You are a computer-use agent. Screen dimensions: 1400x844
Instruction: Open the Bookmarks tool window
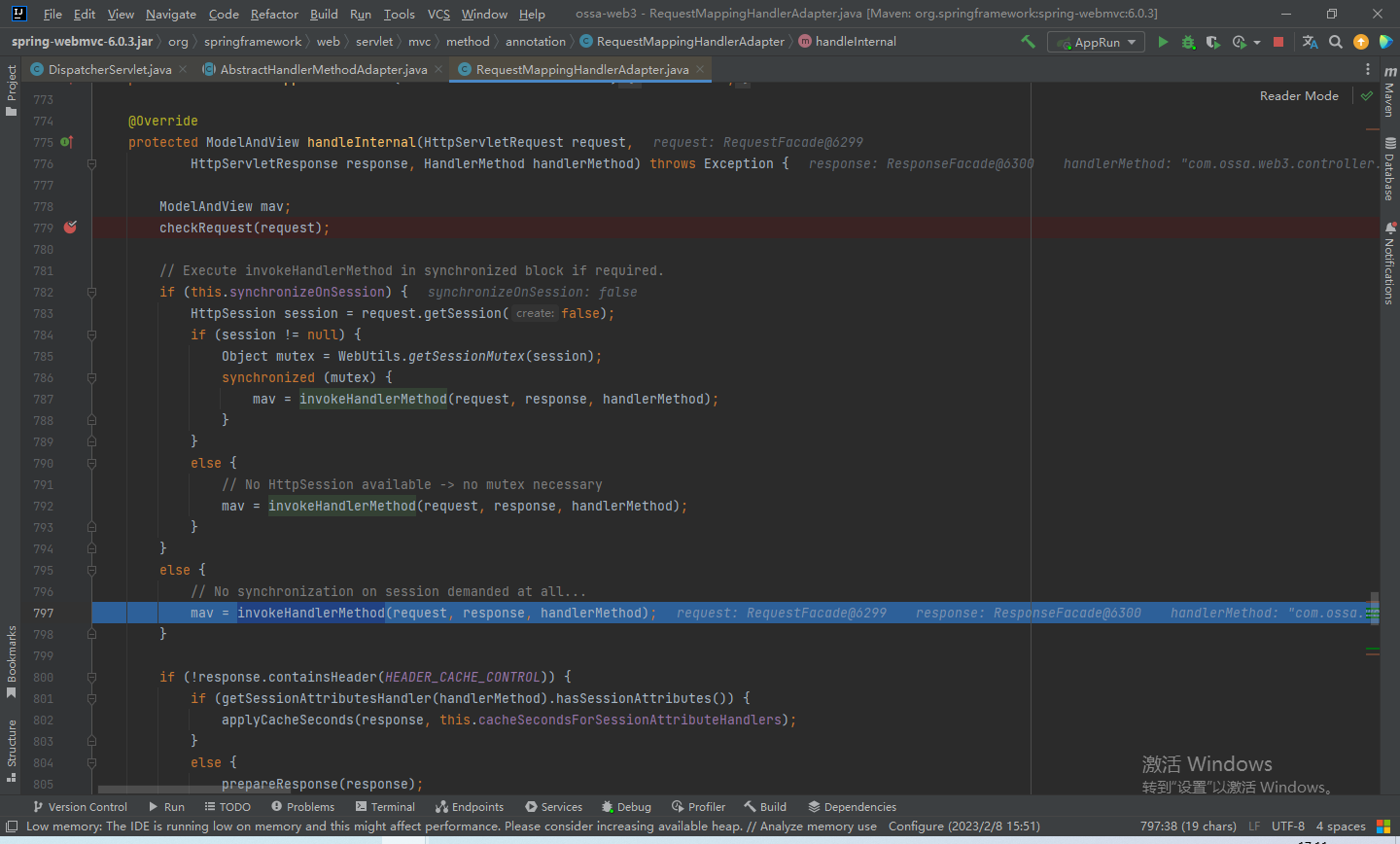[x=11, y=662]
